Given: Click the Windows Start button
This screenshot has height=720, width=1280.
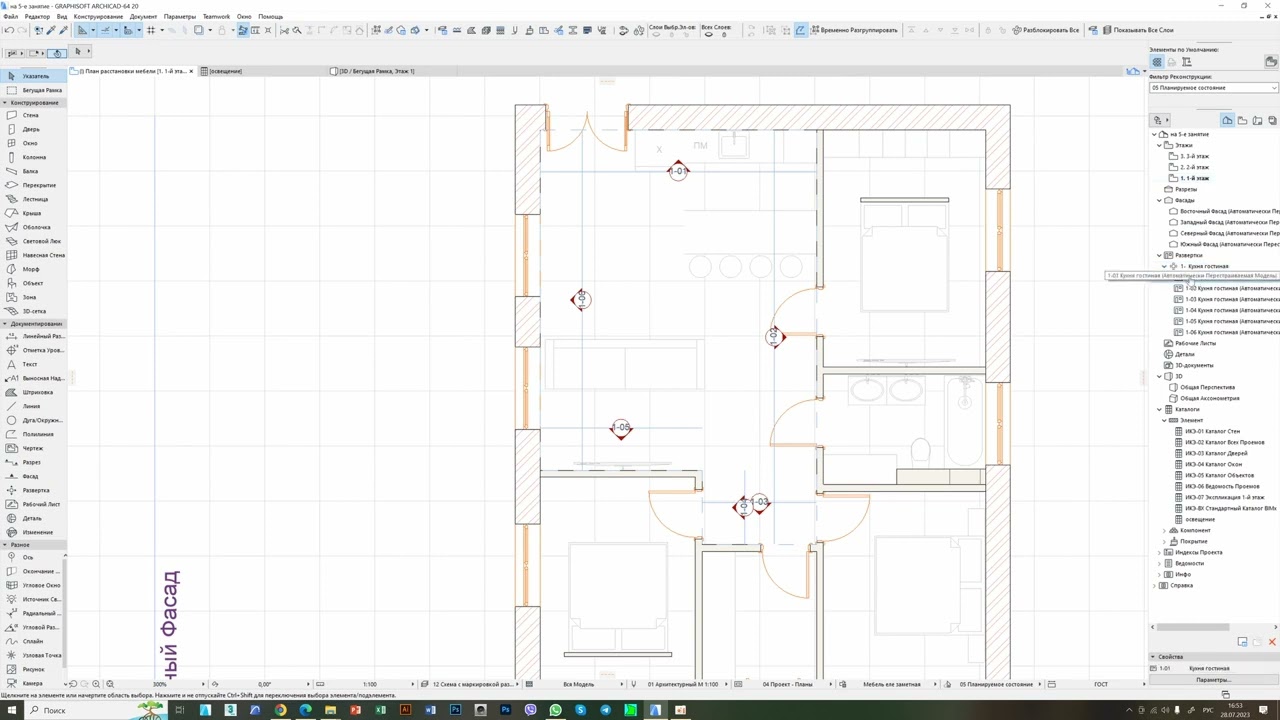Looking at the screenshot, I should click(11, 710).
